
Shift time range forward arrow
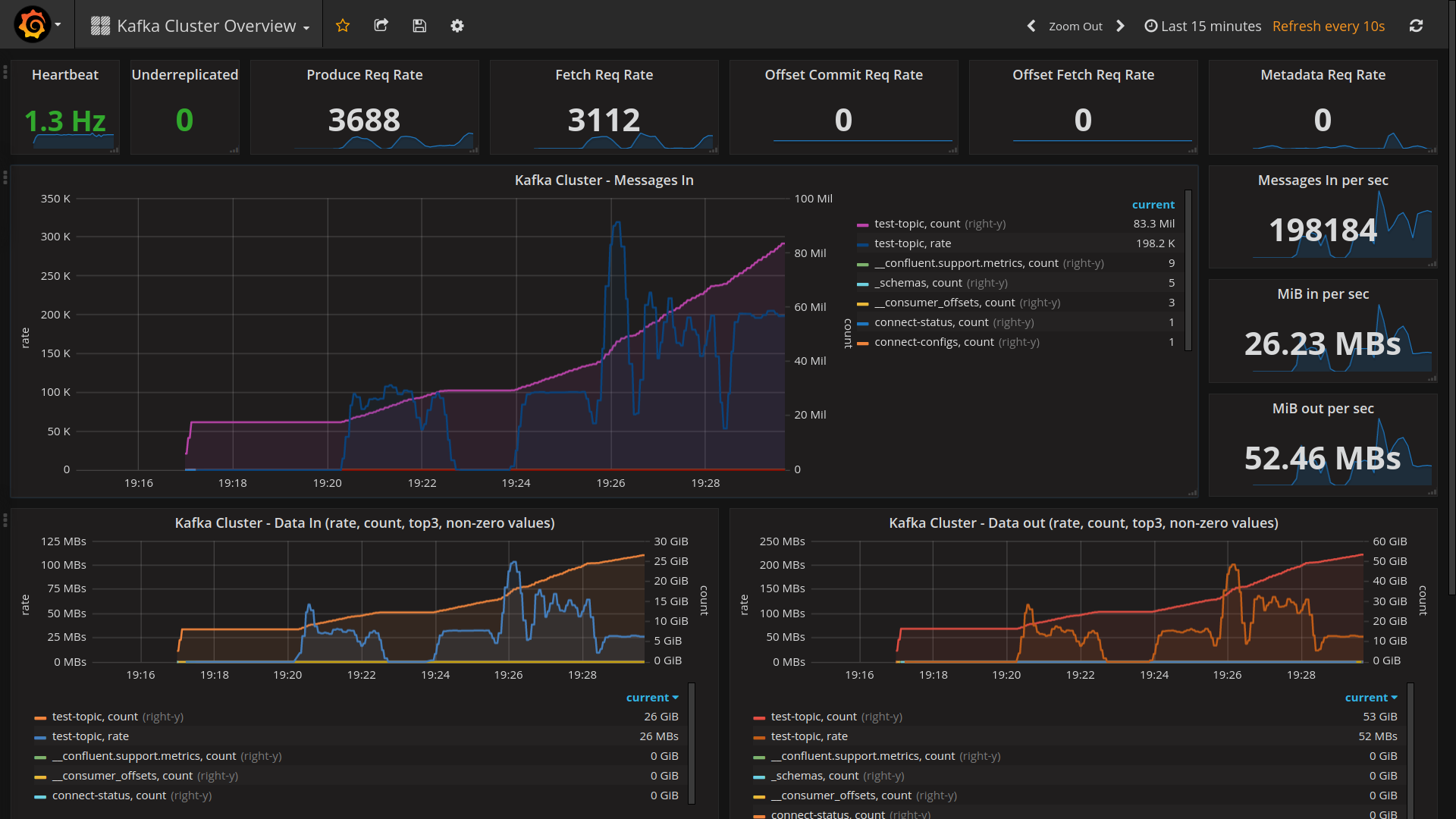(x=1120, y=26)
